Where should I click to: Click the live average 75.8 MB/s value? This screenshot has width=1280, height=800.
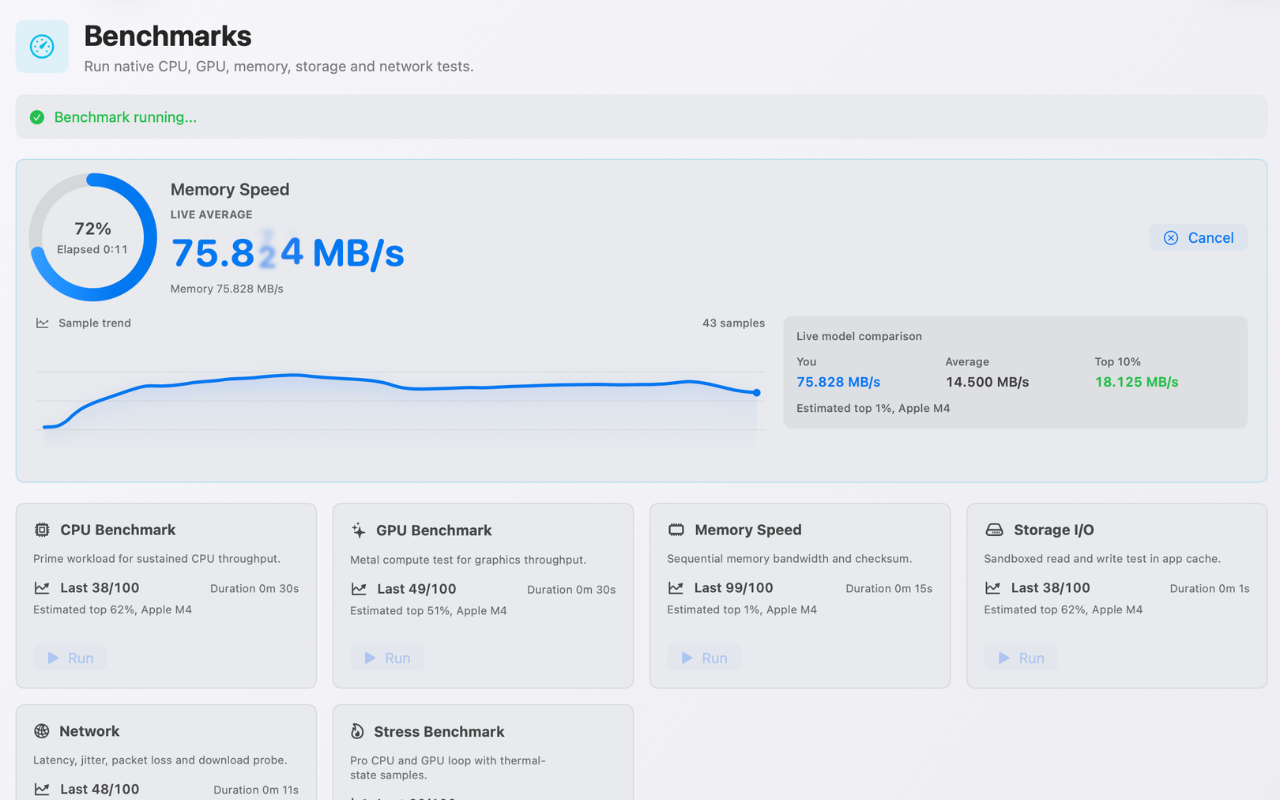point(288,253)
